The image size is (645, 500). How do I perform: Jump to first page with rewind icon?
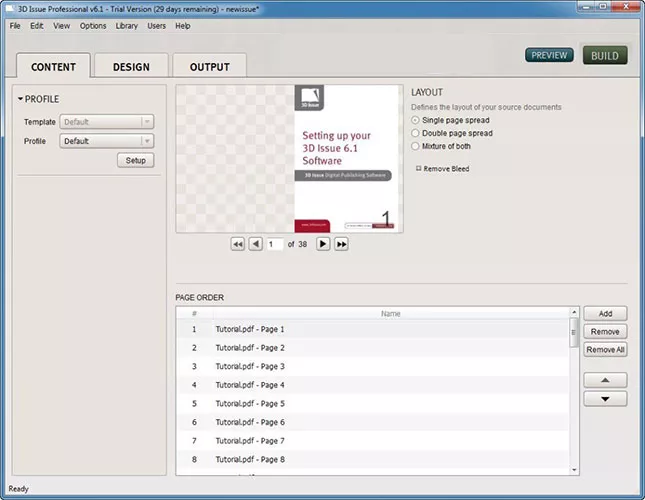coord(238,244)
